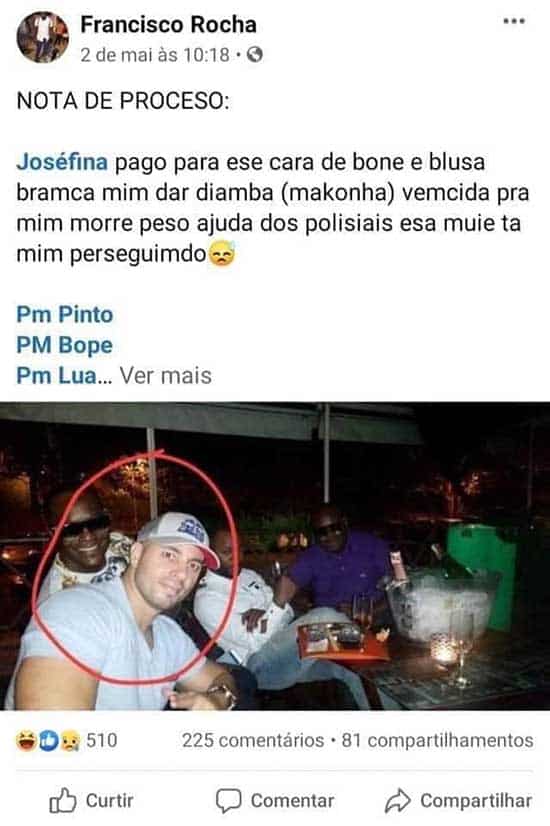Screen dimensions: 550x826
Task: Click the Compartilhar share arrow button
Action: [458, 801]
